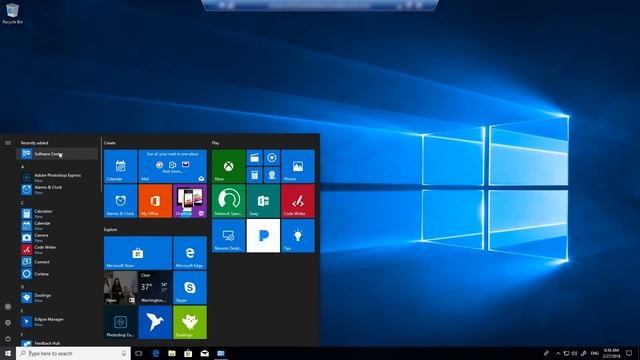The image size is (640, 360).
Task: Open Microsoft Store taskbar icon
Action: pos(188,353)
